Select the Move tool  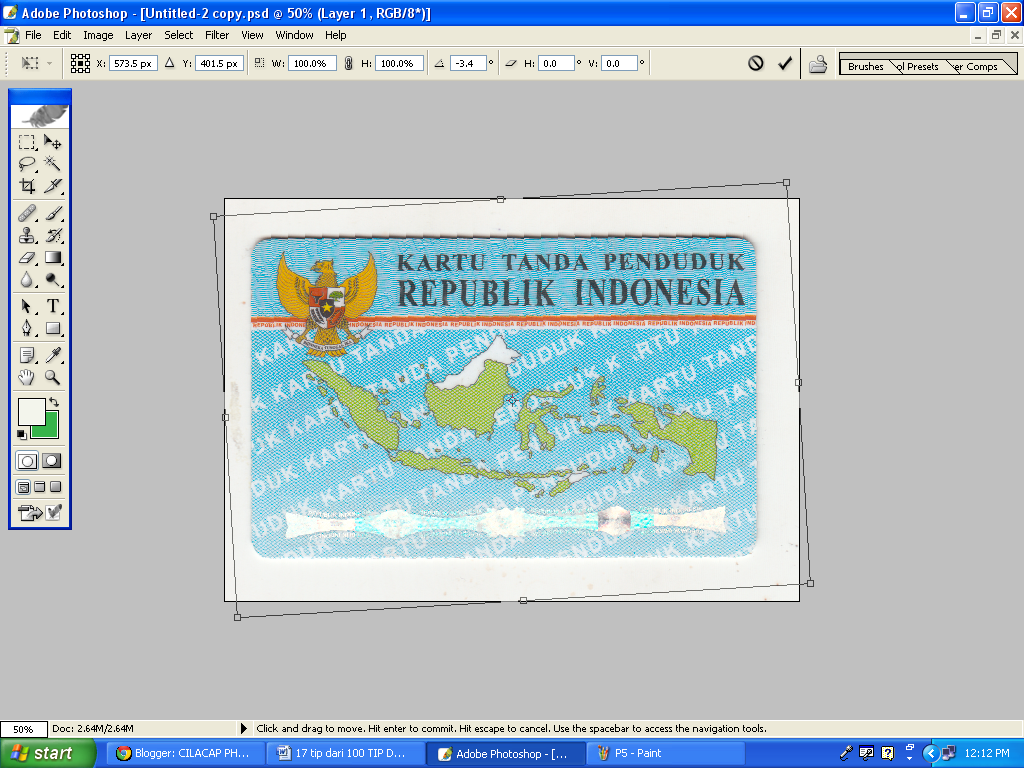tap(52, 142)
